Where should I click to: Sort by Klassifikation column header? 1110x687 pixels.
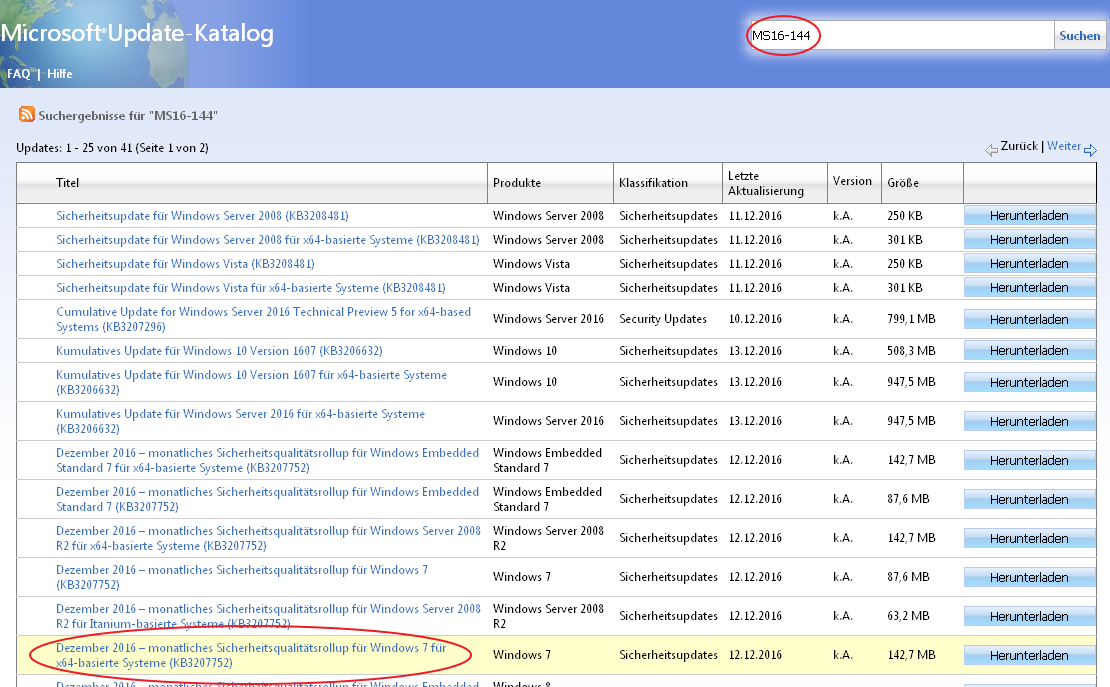[x=653, y=183]
